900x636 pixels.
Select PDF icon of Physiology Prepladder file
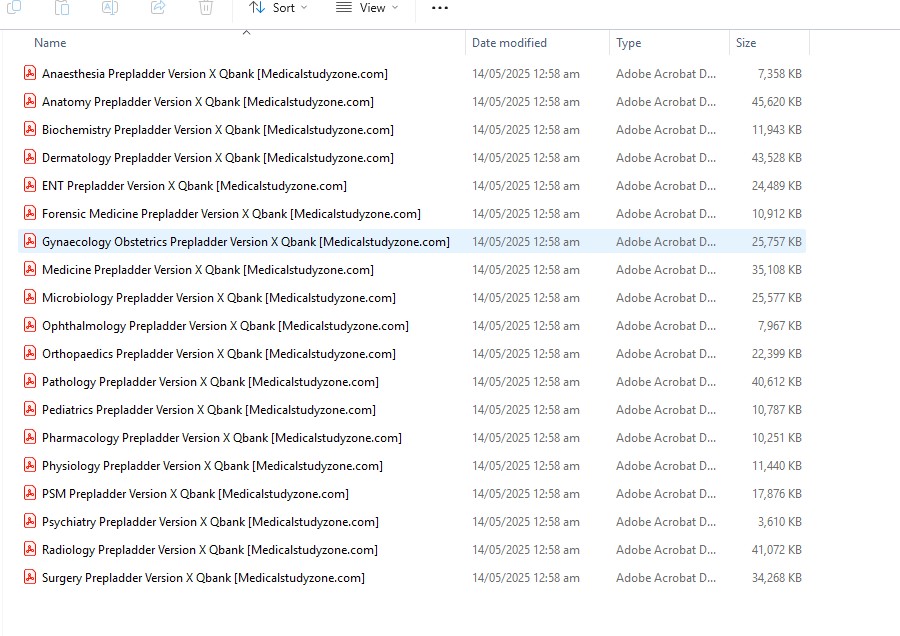click(30, 465)
